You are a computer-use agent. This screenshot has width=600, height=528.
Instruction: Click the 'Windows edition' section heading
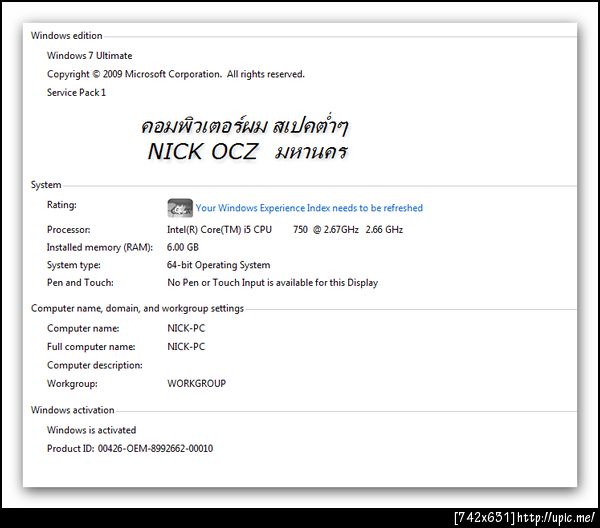[x=67, y=36]
